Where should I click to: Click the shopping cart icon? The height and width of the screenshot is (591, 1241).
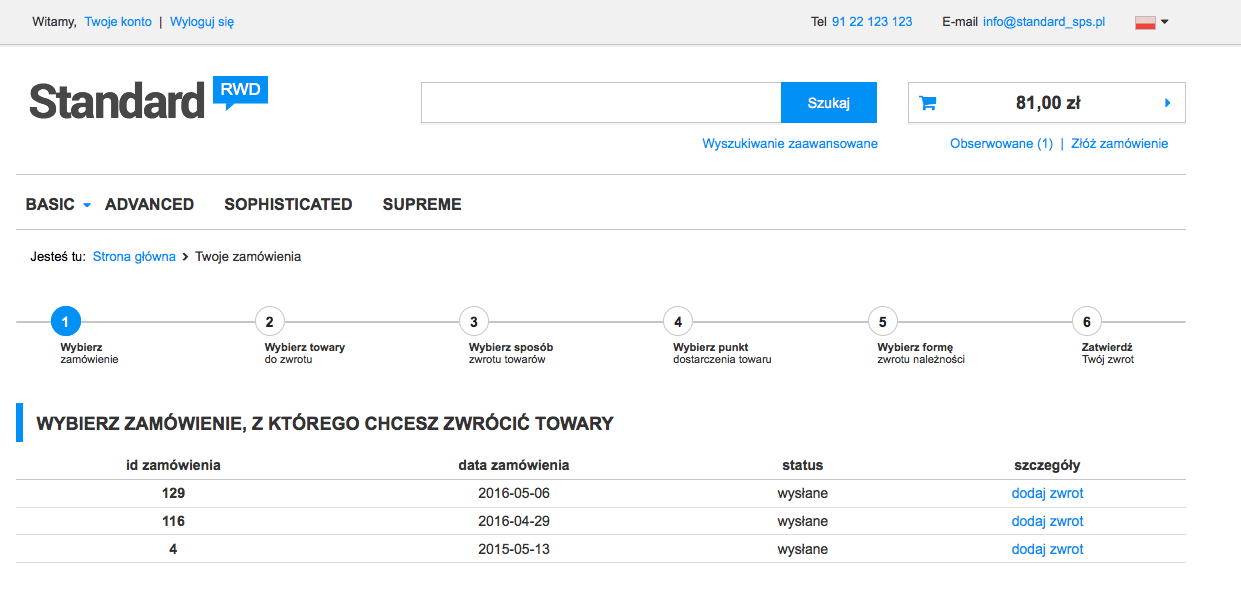[x=927, y=102]
